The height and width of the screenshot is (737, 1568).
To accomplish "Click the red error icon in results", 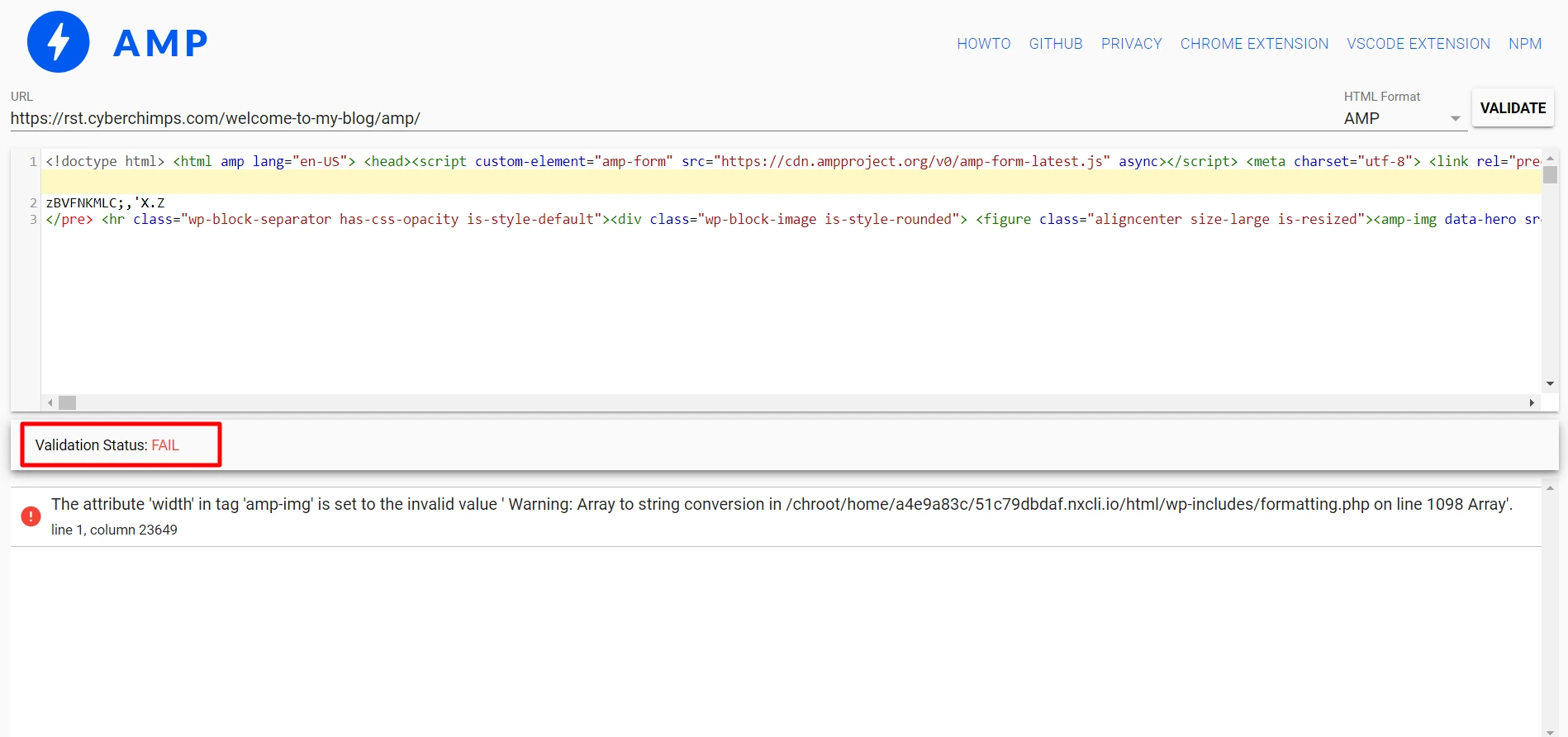I will tap(31, 516).
